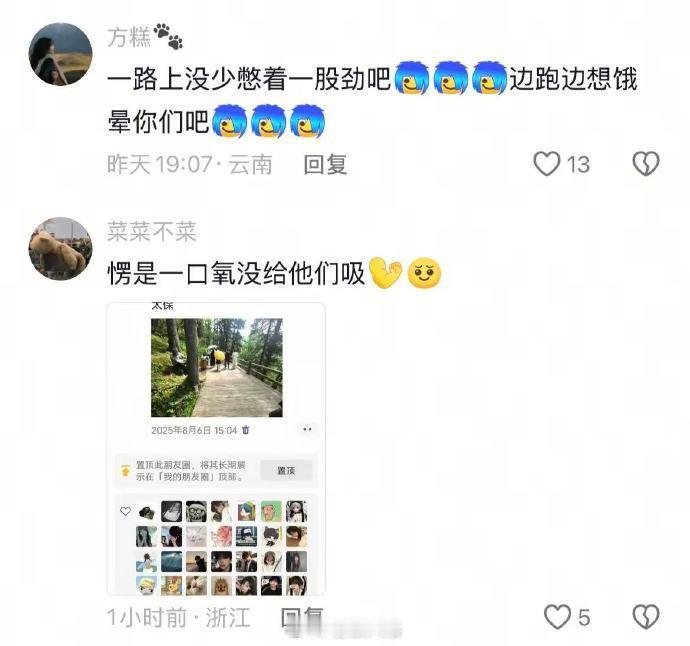Open 方糕's profile avatar
Image resolution: width=690 pixels, height=646 pixels.
pyautogui.click(x=60, y=54)
